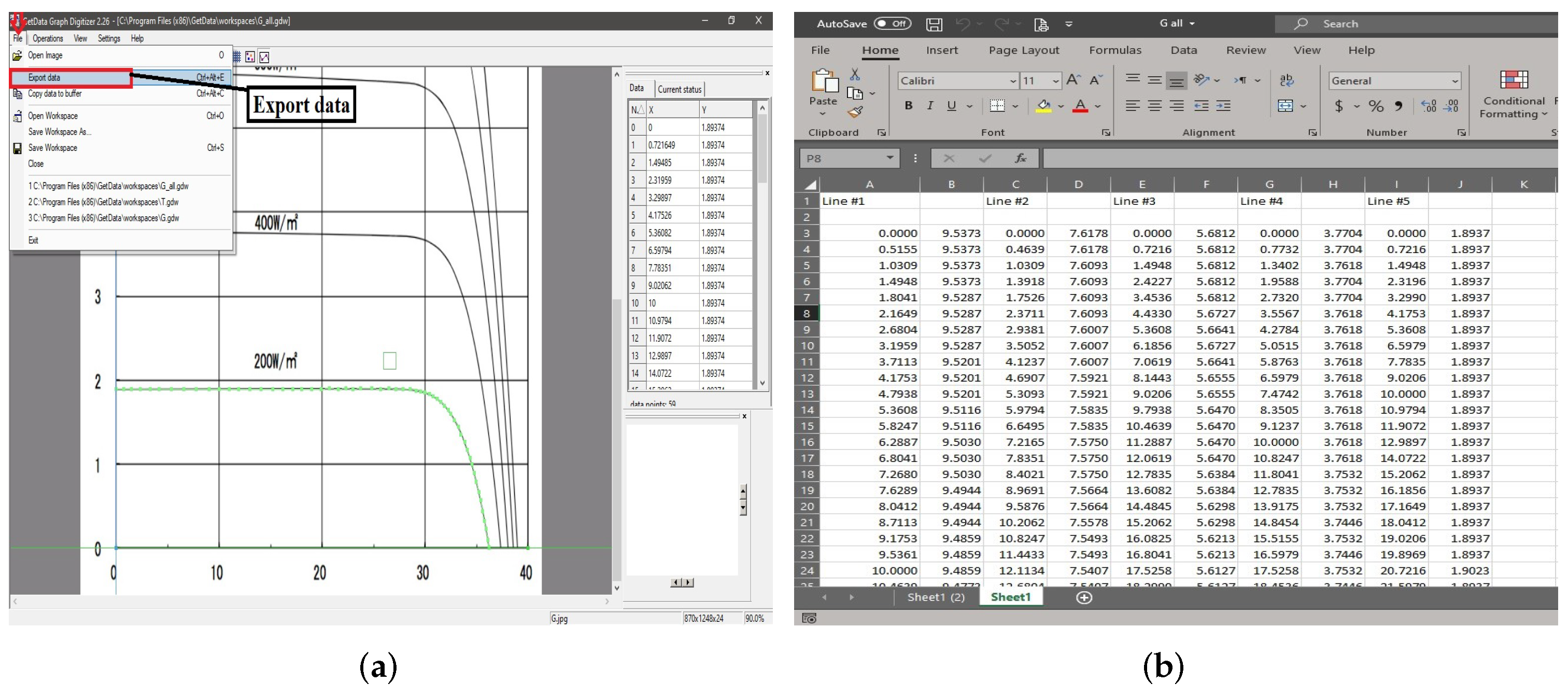This screenshot has width=1568, height=697.
Task: Open the Name Box dropdown arrow
Action: [890, 158]
